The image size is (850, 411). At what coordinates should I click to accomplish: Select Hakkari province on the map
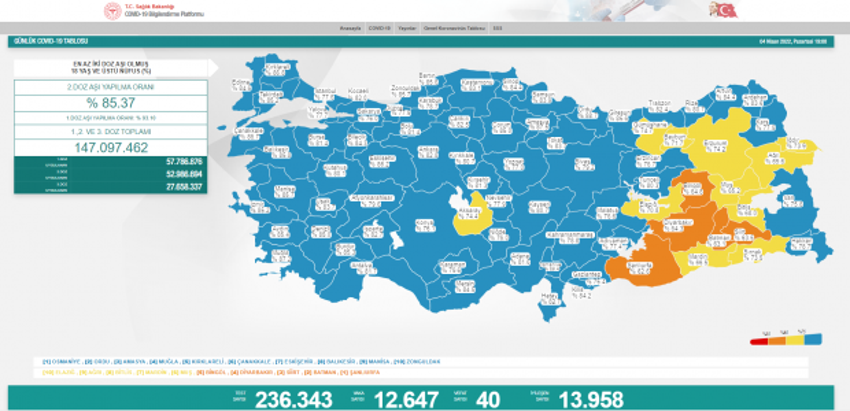coord(803,243)
